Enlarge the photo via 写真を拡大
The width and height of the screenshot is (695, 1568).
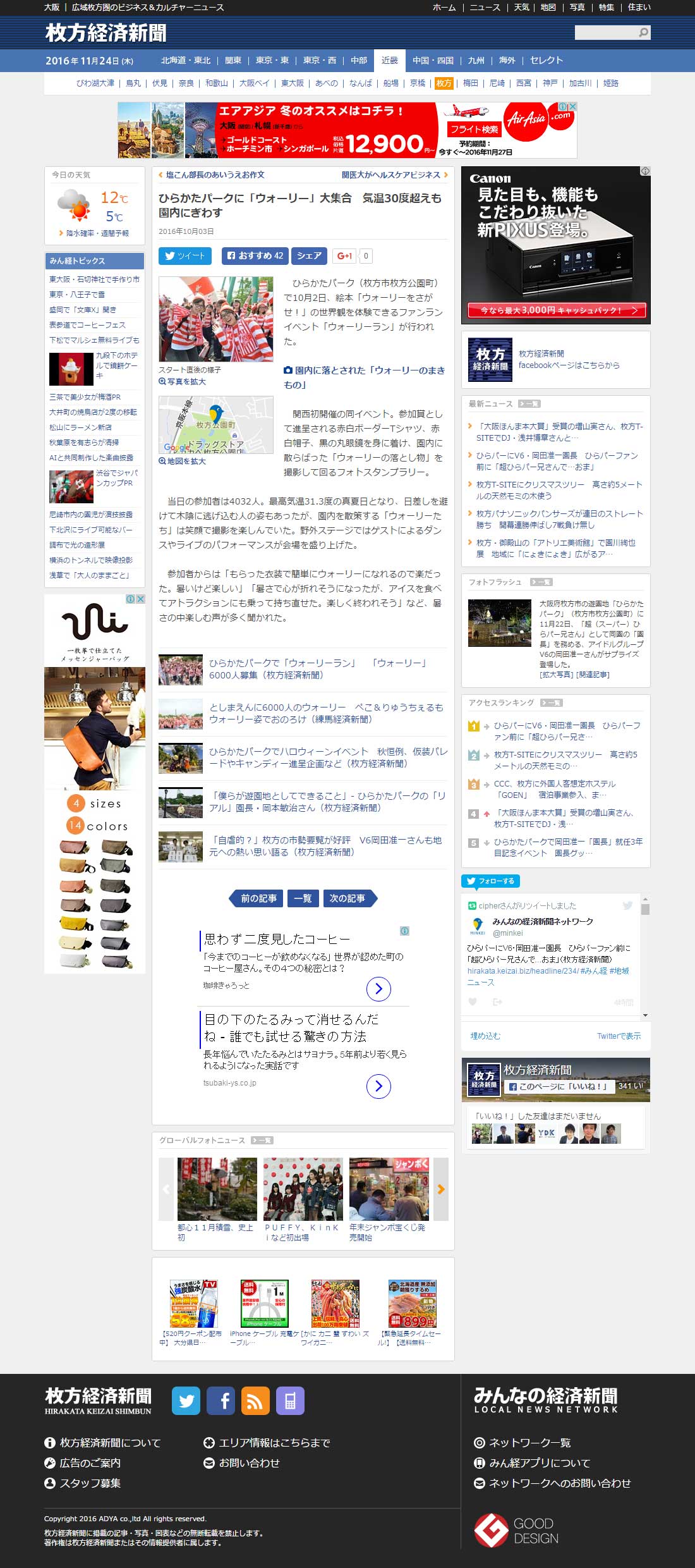click(x=183, y=382)
